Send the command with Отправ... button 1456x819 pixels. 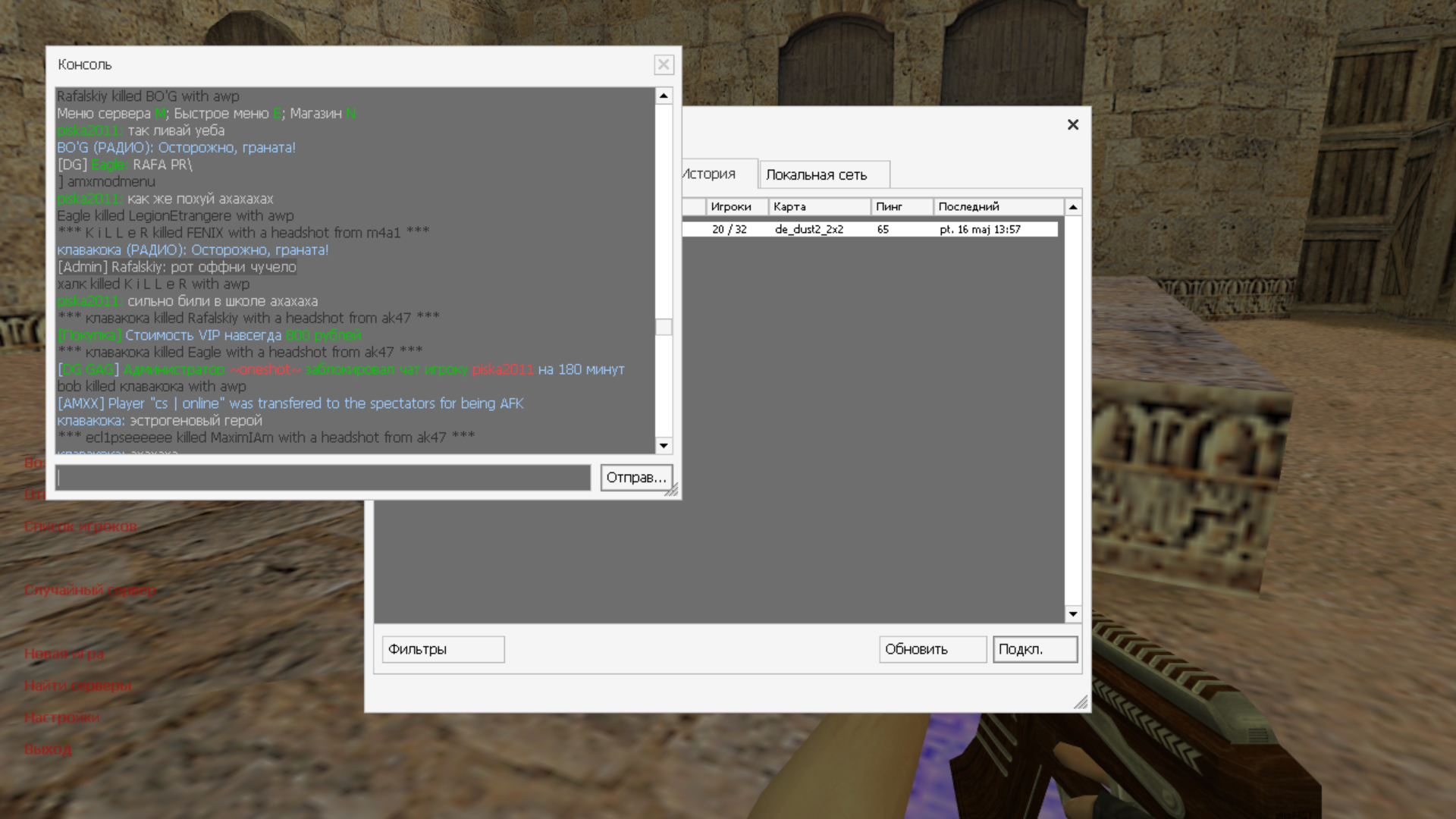point(636,478)
